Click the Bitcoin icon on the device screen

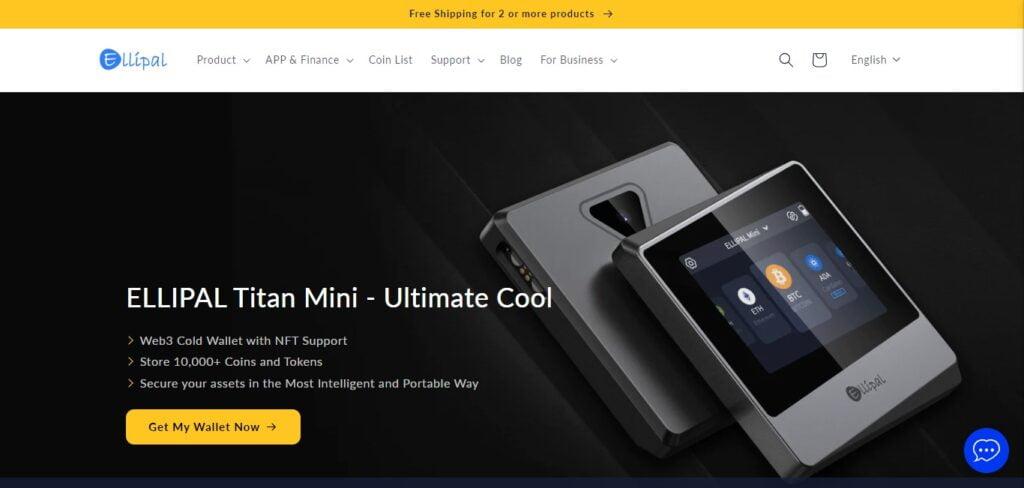pyautogui.click(x=778, y=277)
